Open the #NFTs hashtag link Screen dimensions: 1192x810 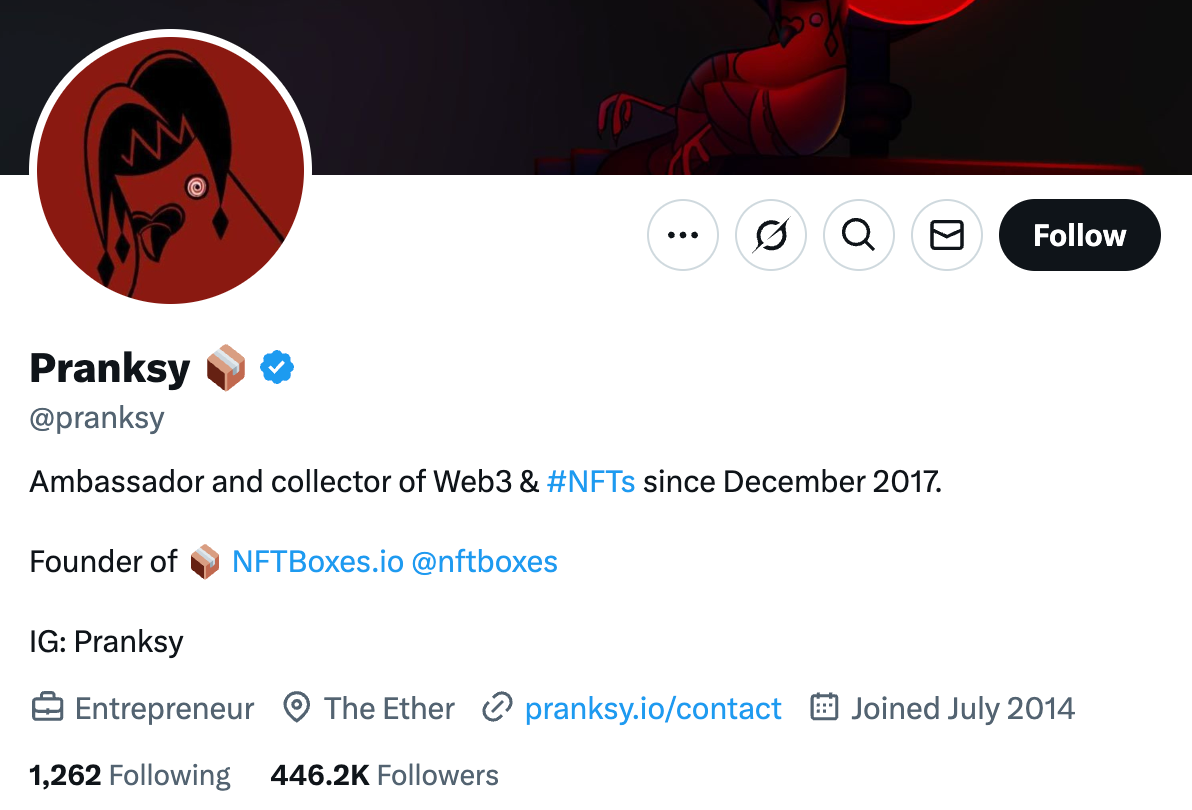(591, 482)
